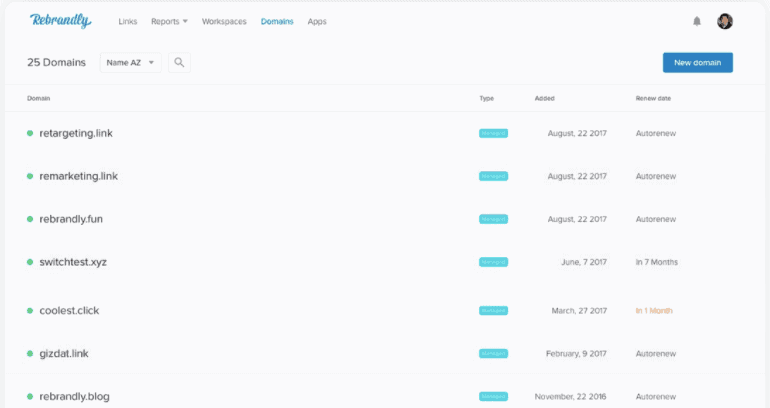
Task: Click Managed badge for coolest.click
Action: tap(494, 310)
